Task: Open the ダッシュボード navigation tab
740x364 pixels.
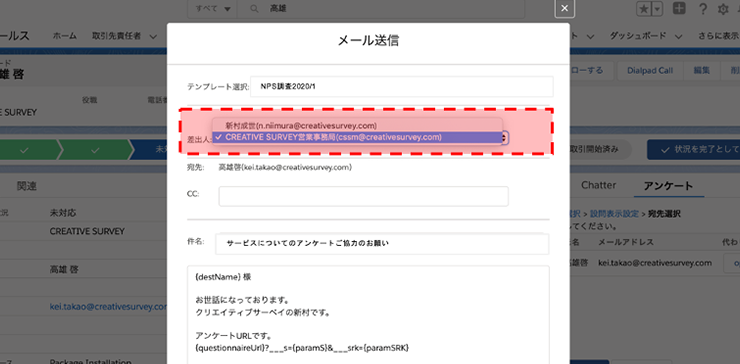Action: point(638,36)
